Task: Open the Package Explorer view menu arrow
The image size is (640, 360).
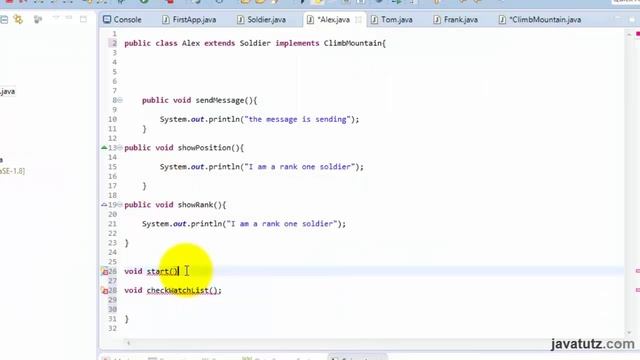Action: pyautogui.click(x=56, y=18)
